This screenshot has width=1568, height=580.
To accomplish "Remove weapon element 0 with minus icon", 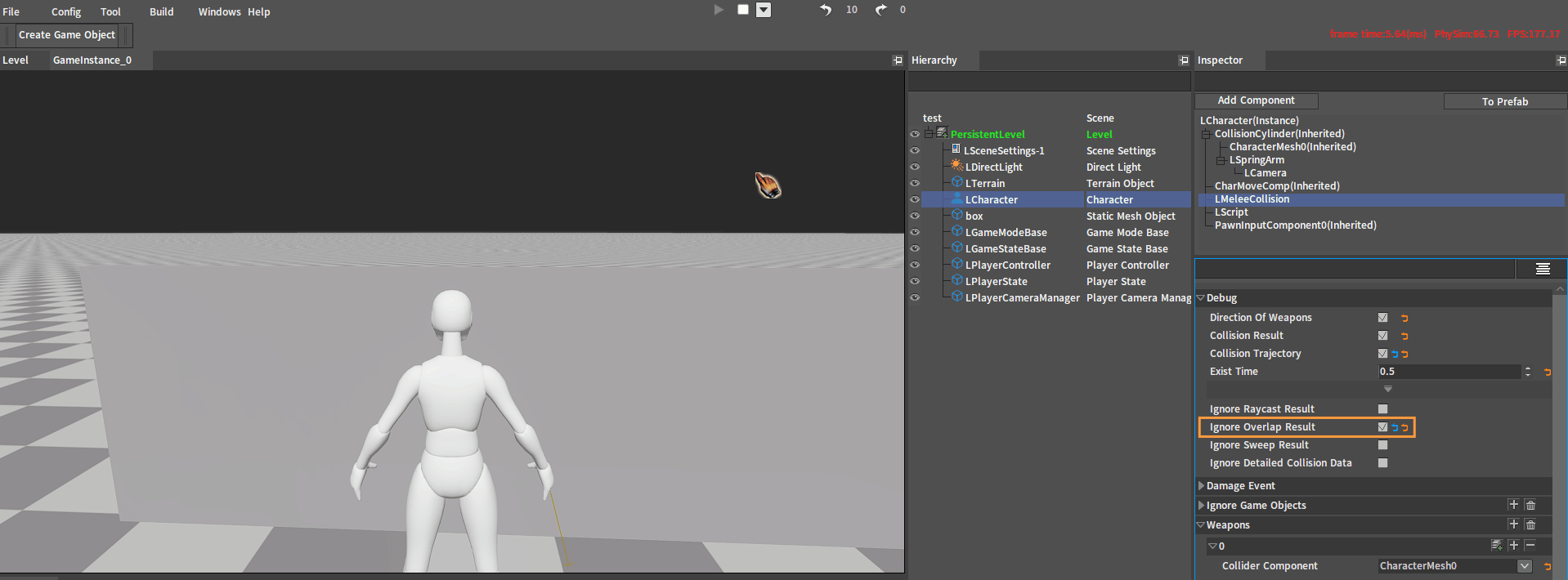I will pos(1530,545).
